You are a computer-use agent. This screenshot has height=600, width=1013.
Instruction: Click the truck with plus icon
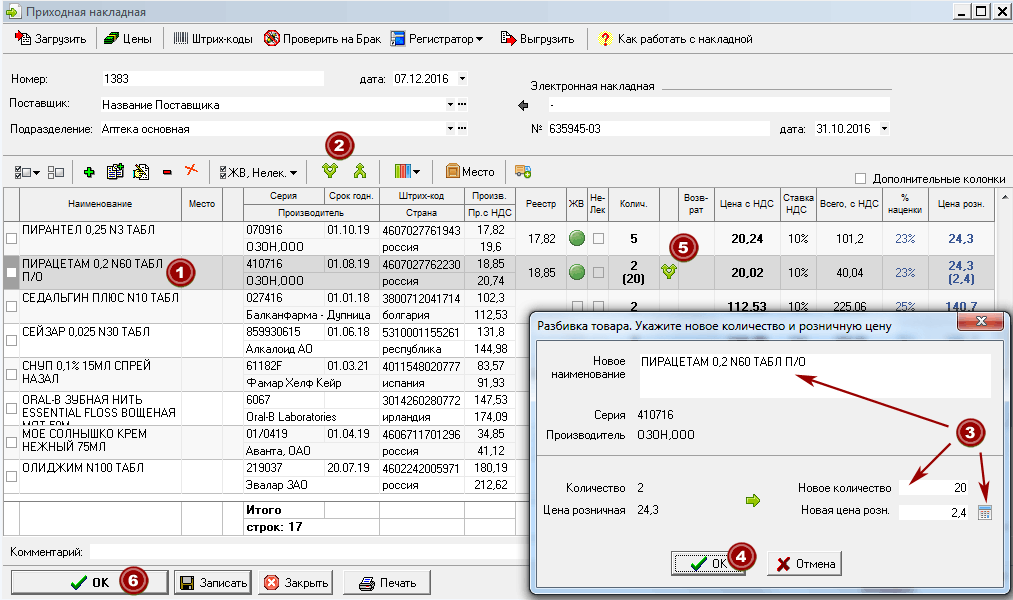point(523,172)
